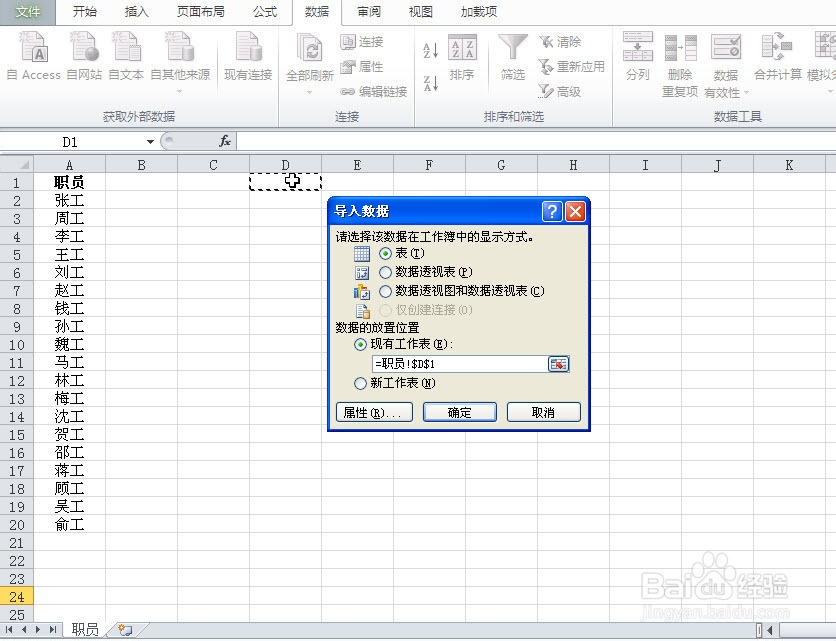The image size is (836, 641).
Task: Click the 确定 button to confirm import
Action: pyautogui.click(x=459, y=411)
